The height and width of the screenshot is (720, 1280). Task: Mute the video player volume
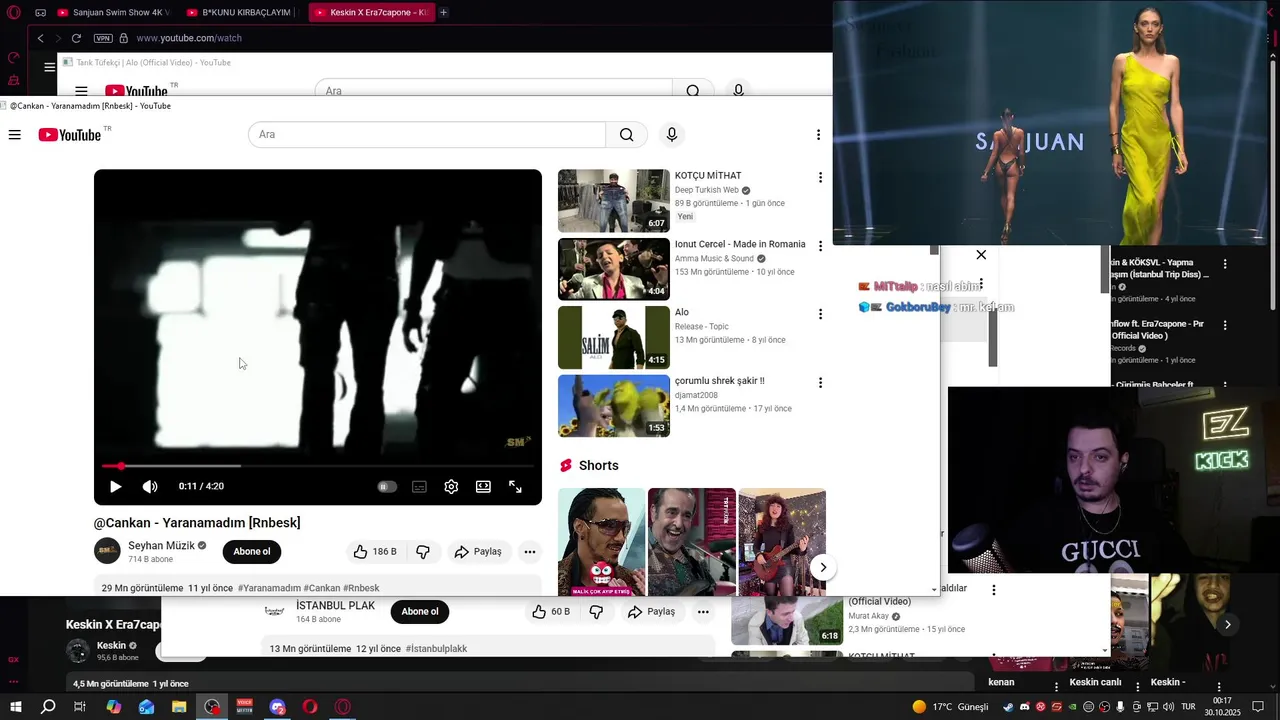point(150,487)
